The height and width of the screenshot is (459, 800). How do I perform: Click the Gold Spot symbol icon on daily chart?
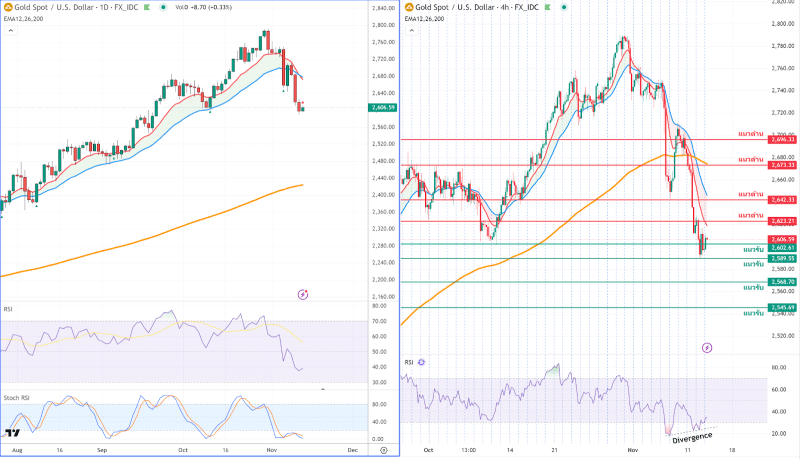click(7, 6)
